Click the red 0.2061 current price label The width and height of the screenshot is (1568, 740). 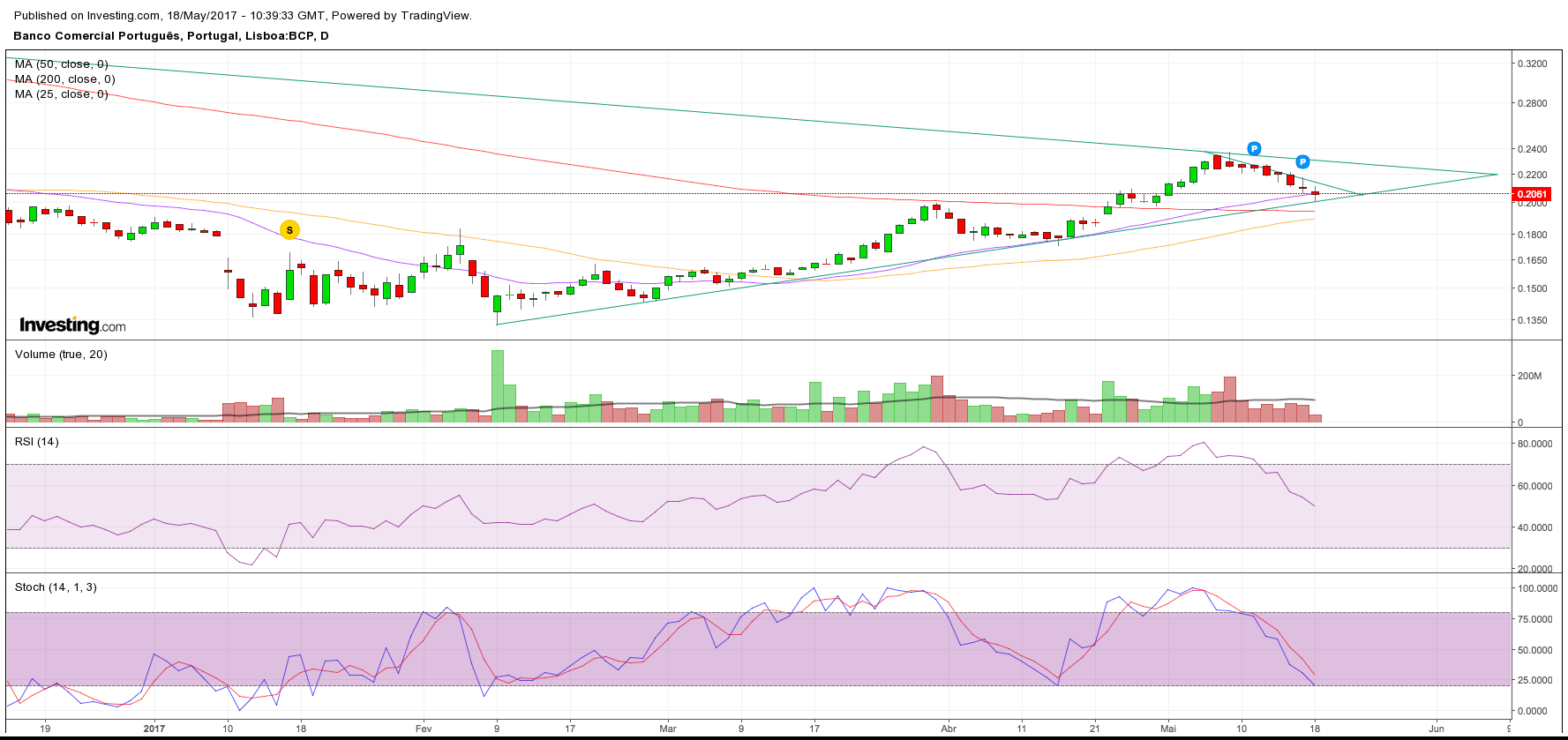pyautogui.click(x=1531, y=194)
